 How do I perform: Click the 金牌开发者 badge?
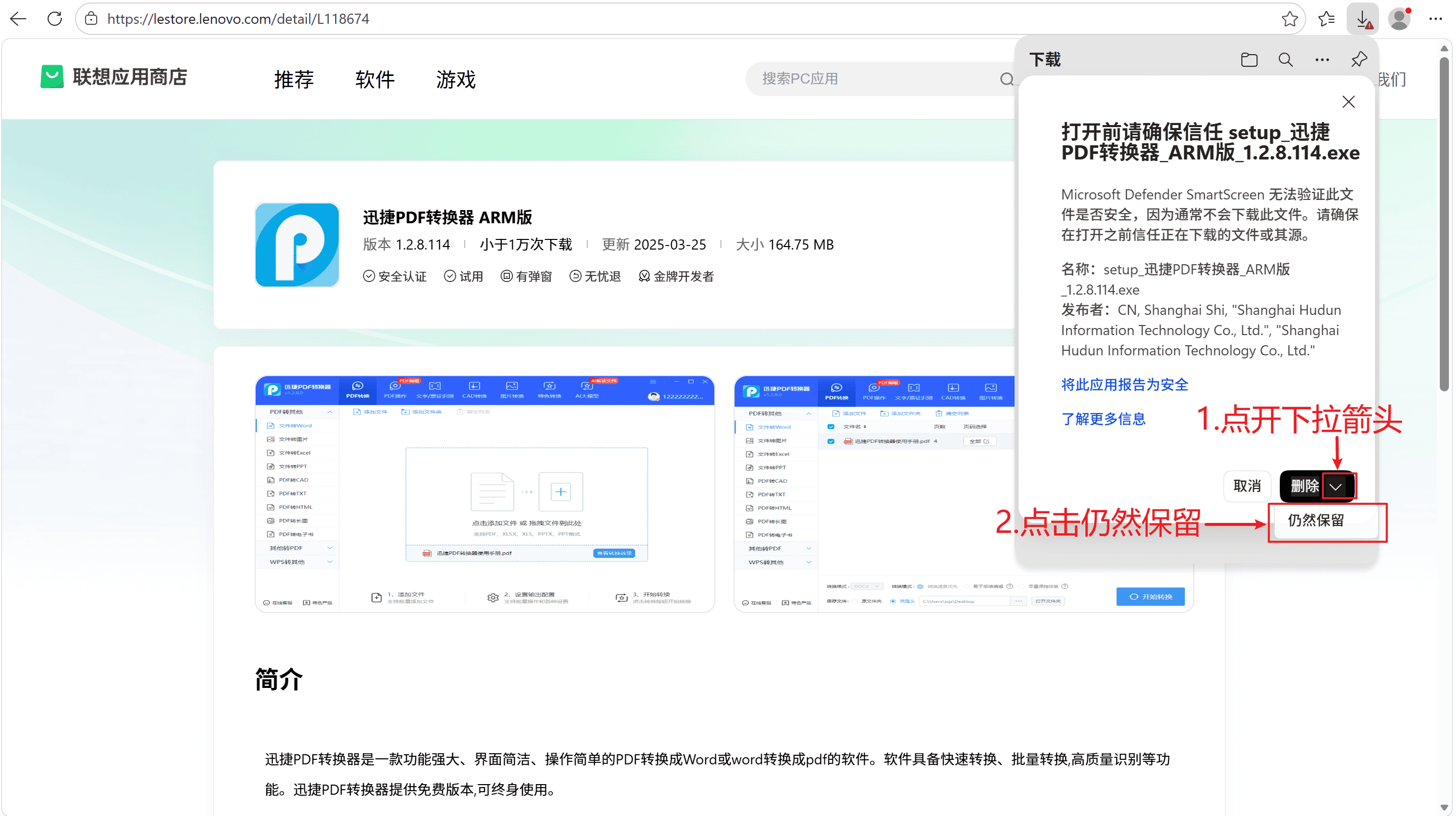point(676,276)
